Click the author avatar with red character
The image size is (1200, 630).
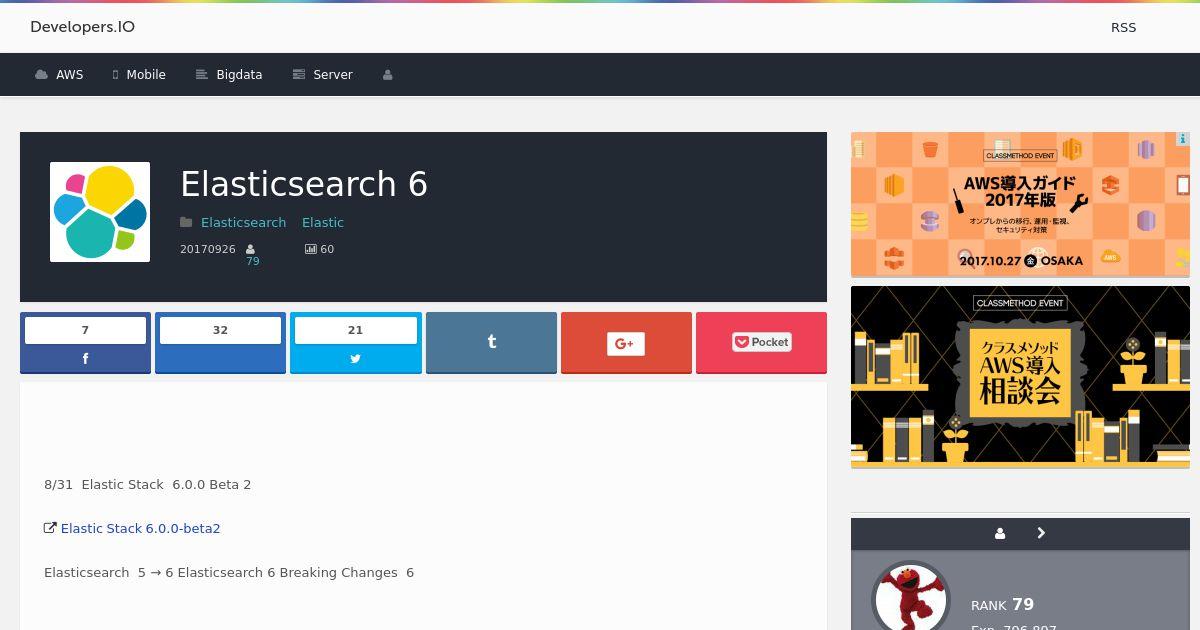point(910,597)
